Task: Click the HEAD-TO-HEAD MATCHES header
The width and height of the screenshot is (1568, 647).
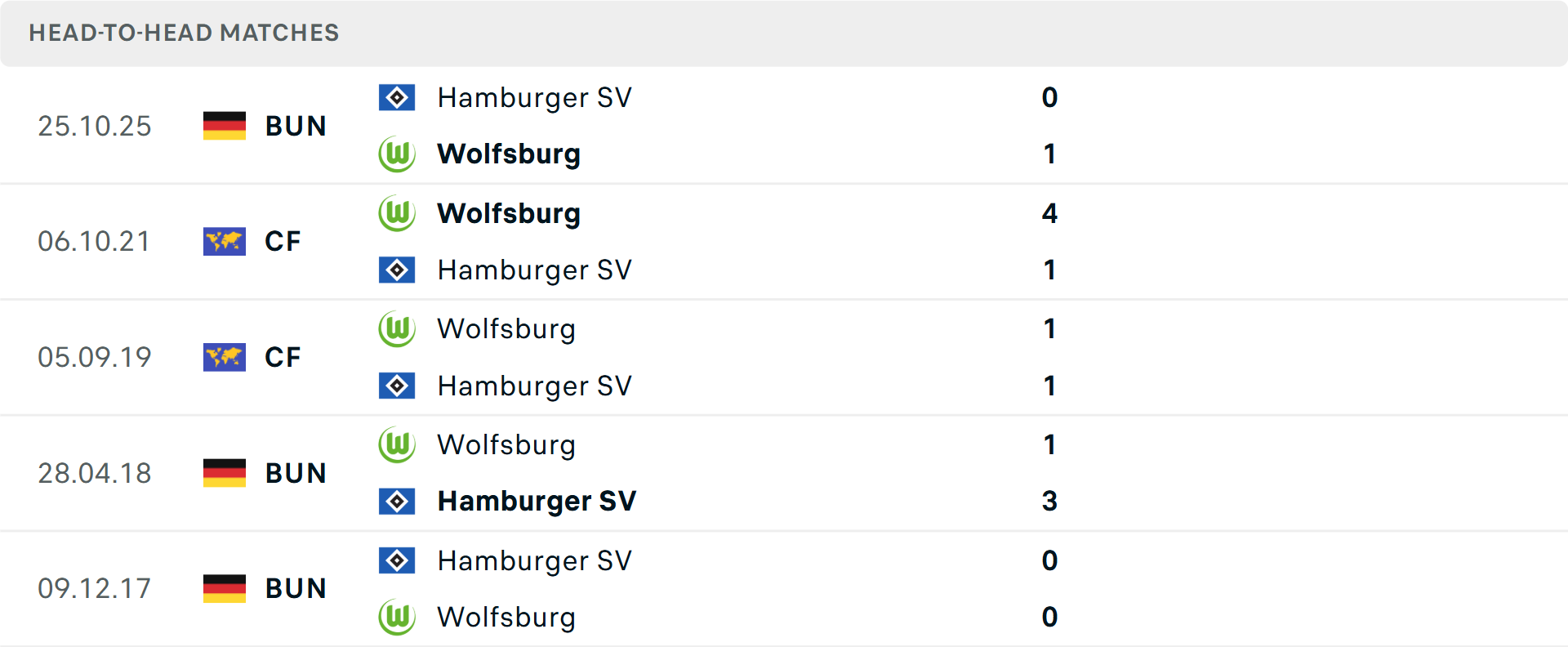Action: tap(184, 33)
